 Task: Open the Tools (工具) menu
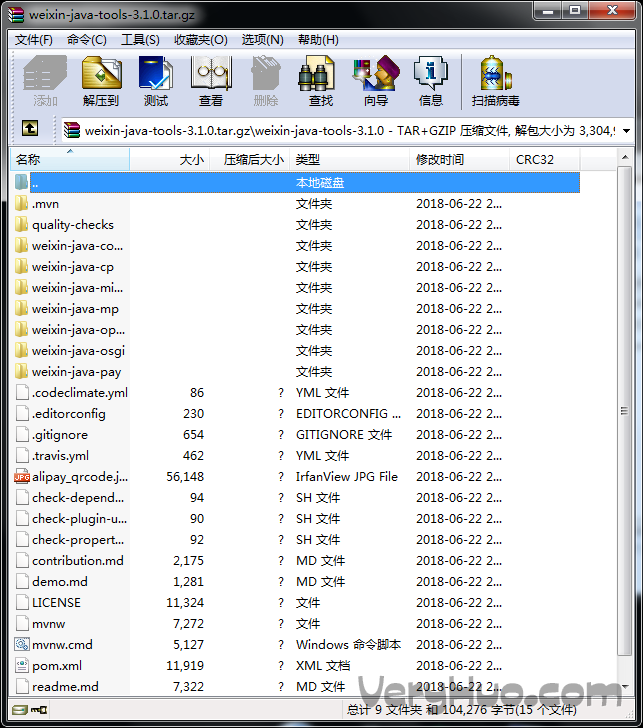[x=140, y=40]
